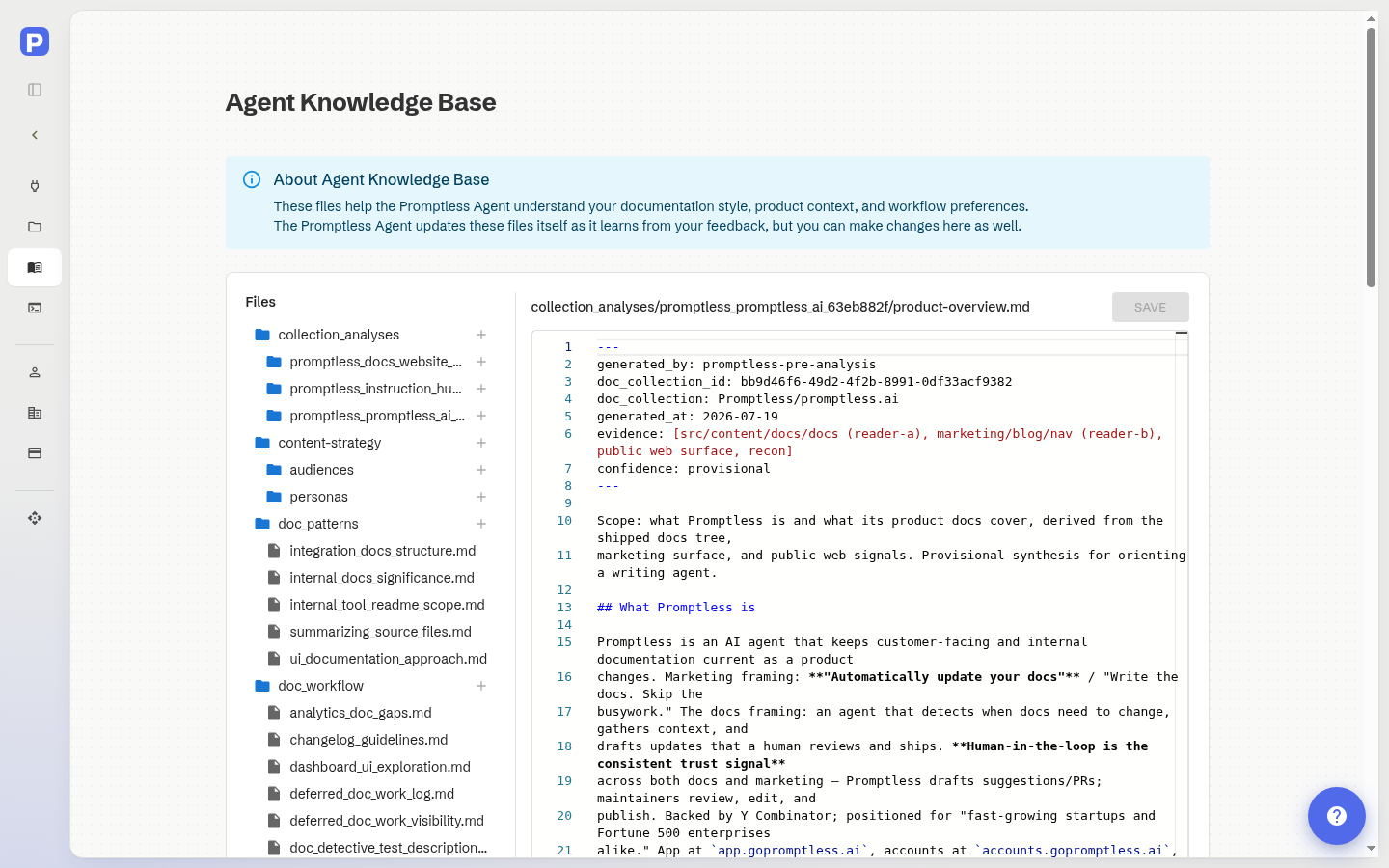The height and width of the screenshot is (868, 1389).
Task: Add item to collection_analyses folder
Action: coord(481,335)
